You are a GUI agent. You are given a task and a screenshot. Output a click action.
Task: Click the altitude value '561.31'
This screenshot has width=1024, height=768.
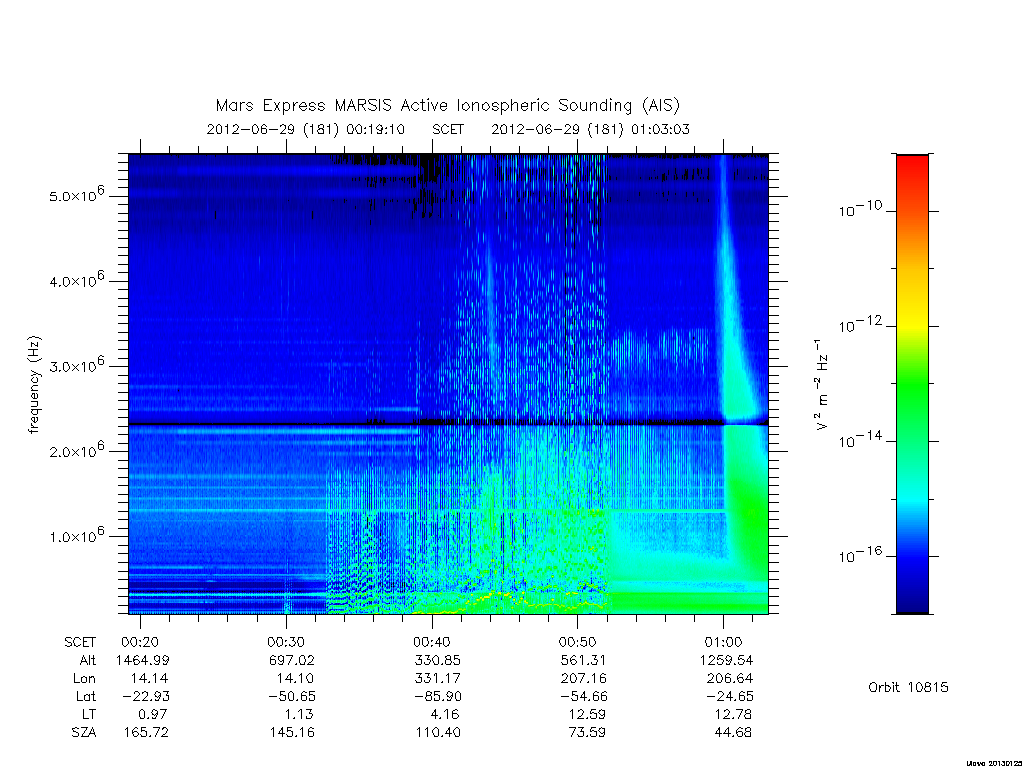[584, 660]
